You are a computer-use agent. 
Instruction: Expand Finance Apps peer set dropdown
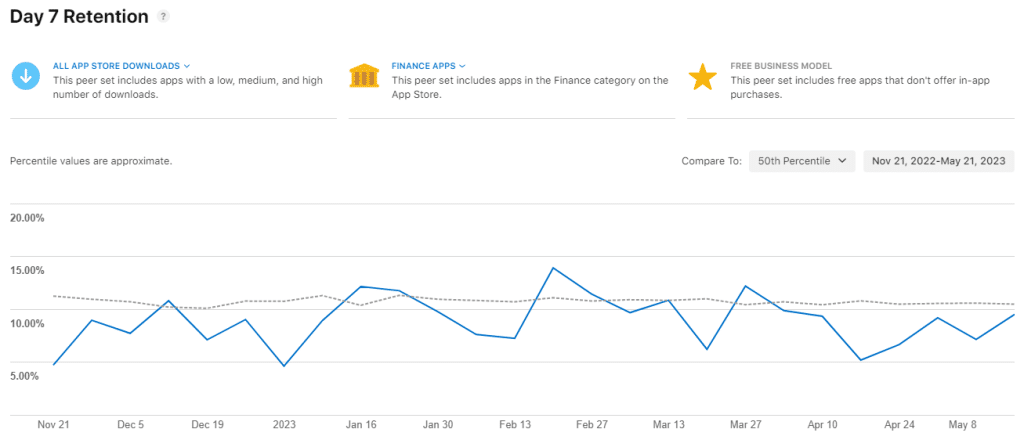point(429,66)
